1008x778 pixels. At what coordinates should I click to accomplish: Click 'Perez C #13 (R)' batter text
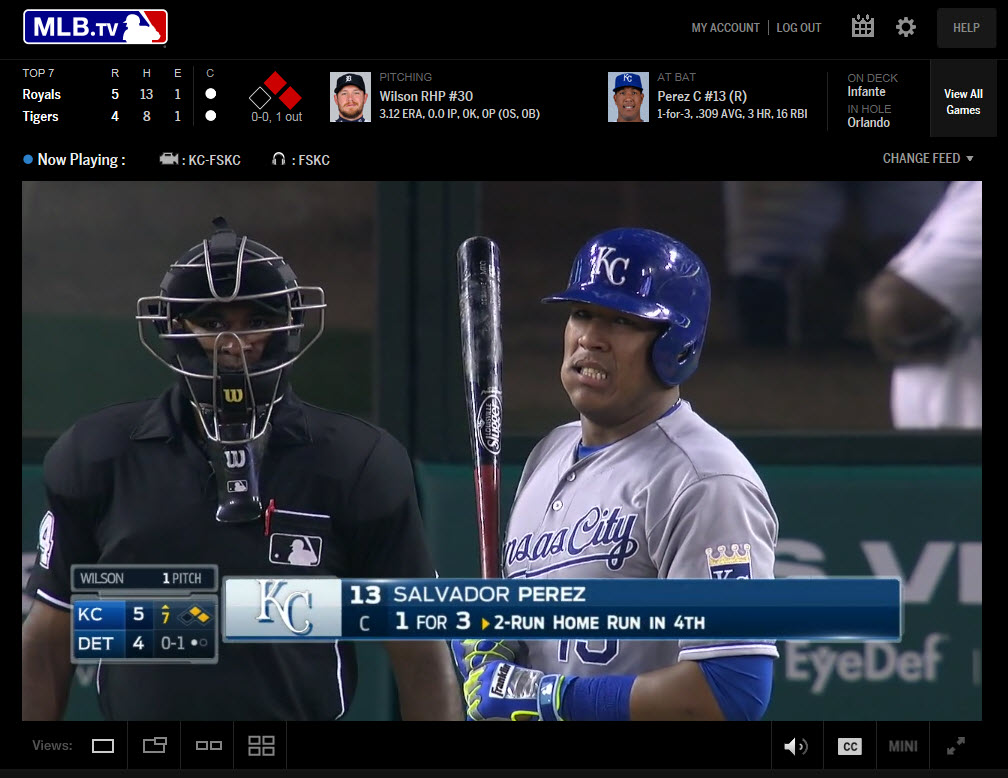pyautogui.click(x=702, y=96)
